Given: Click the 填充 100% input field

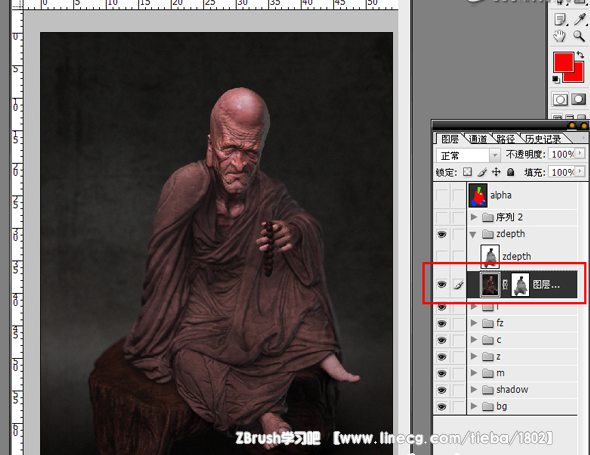Looking at the screenshot, I should click(562, 172).
